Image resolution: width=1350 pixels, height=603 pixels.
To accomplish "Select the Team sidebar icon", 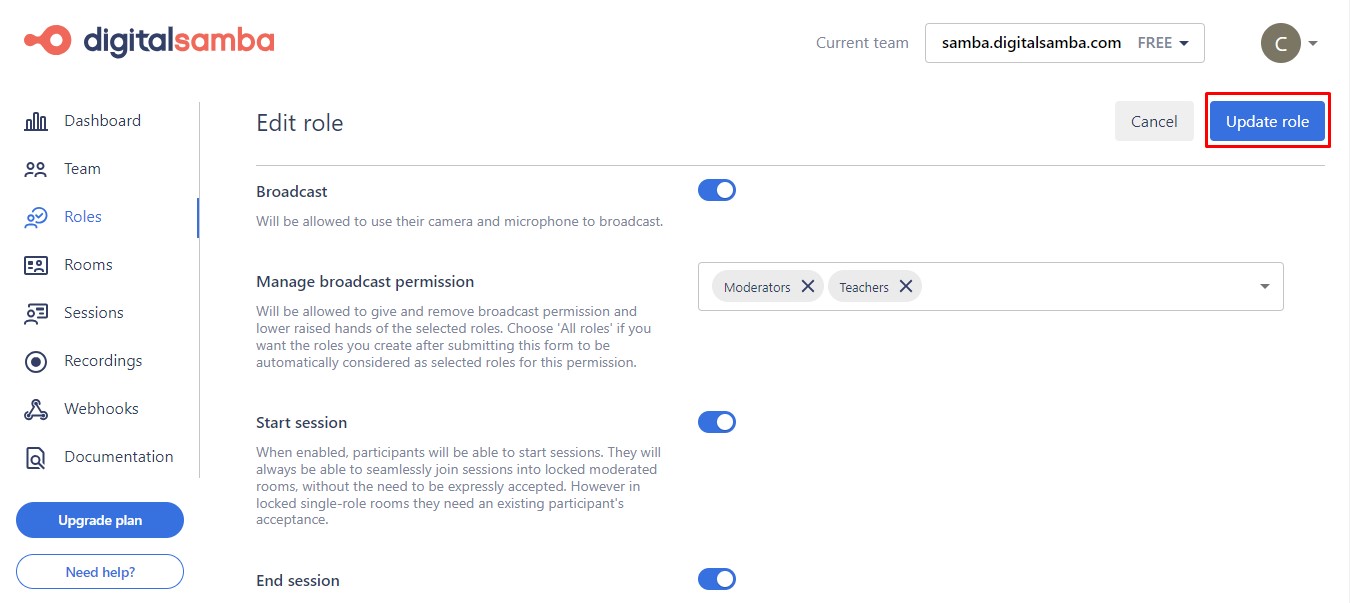I will click(x=36, y=169).
